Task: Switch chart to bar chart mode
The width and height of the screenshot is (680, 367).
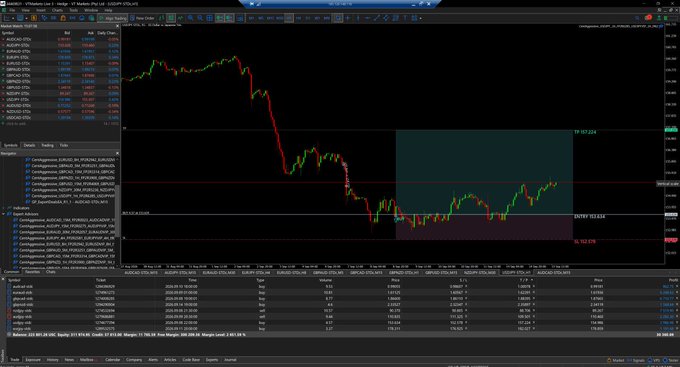Action: [161, 18]
